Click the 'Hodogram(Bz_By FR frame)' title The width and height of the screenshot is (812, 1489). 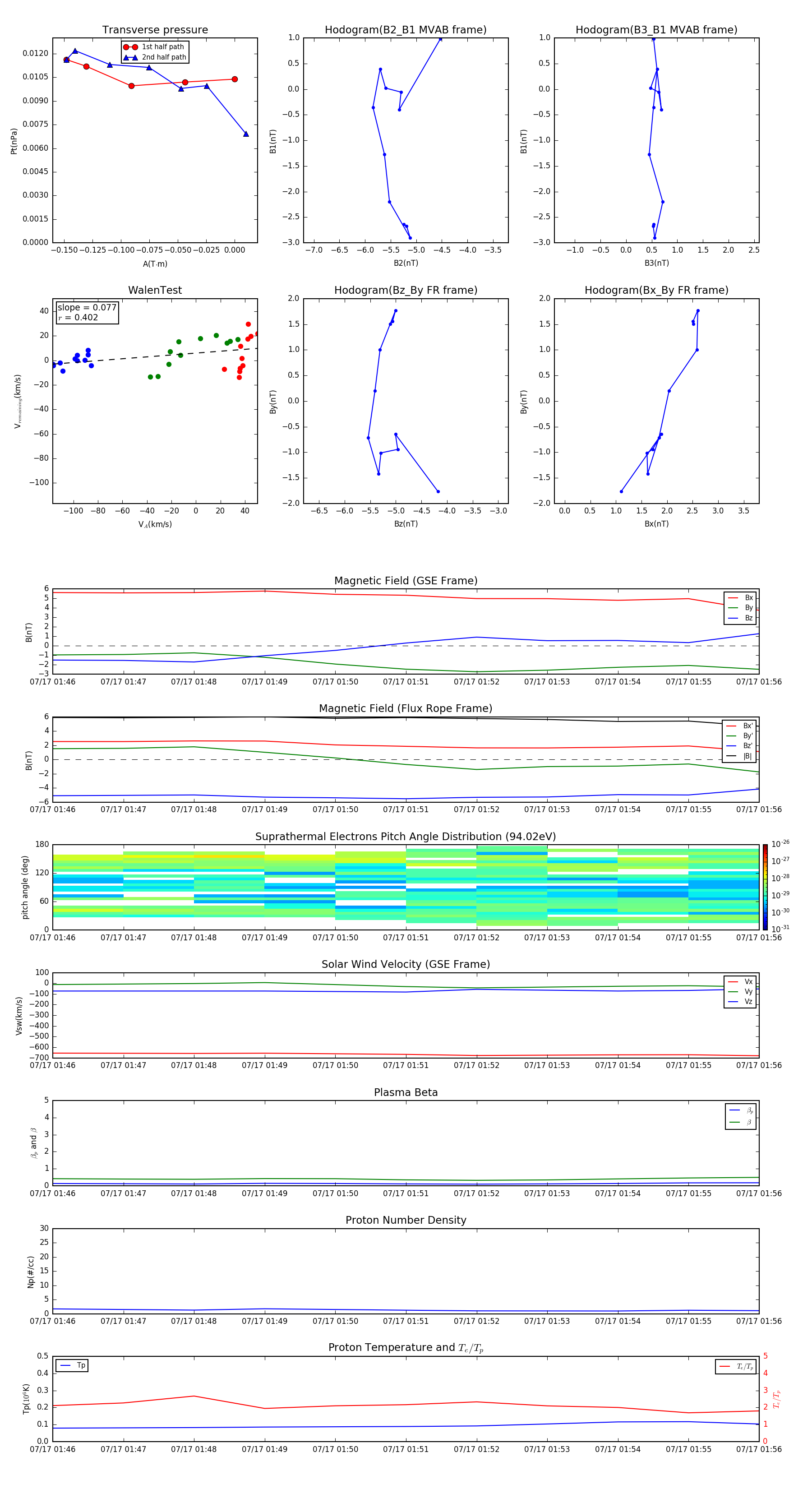coord(406,290)
